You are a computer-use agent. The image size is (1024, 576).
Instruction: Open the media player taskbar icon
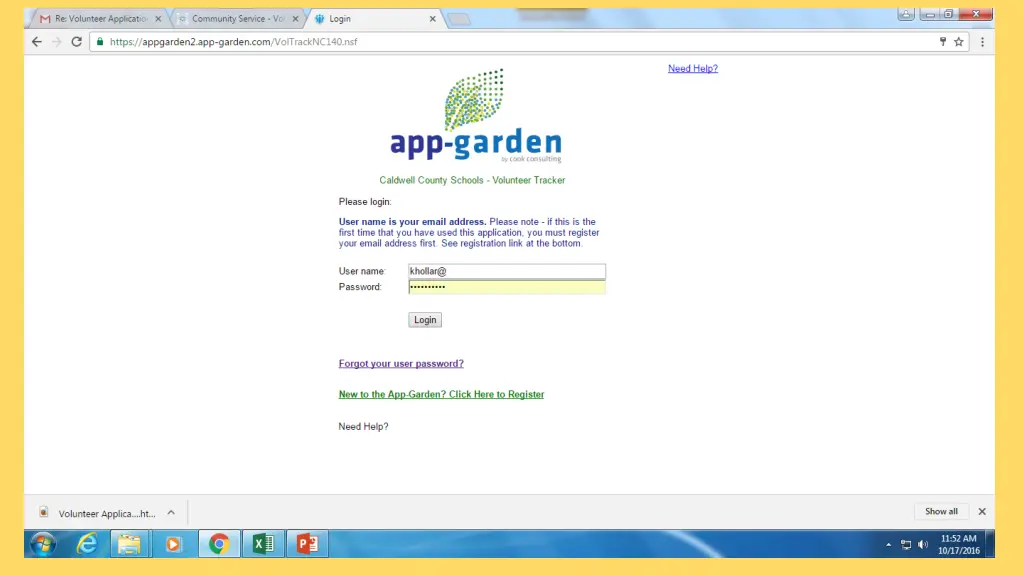(174, 544)
